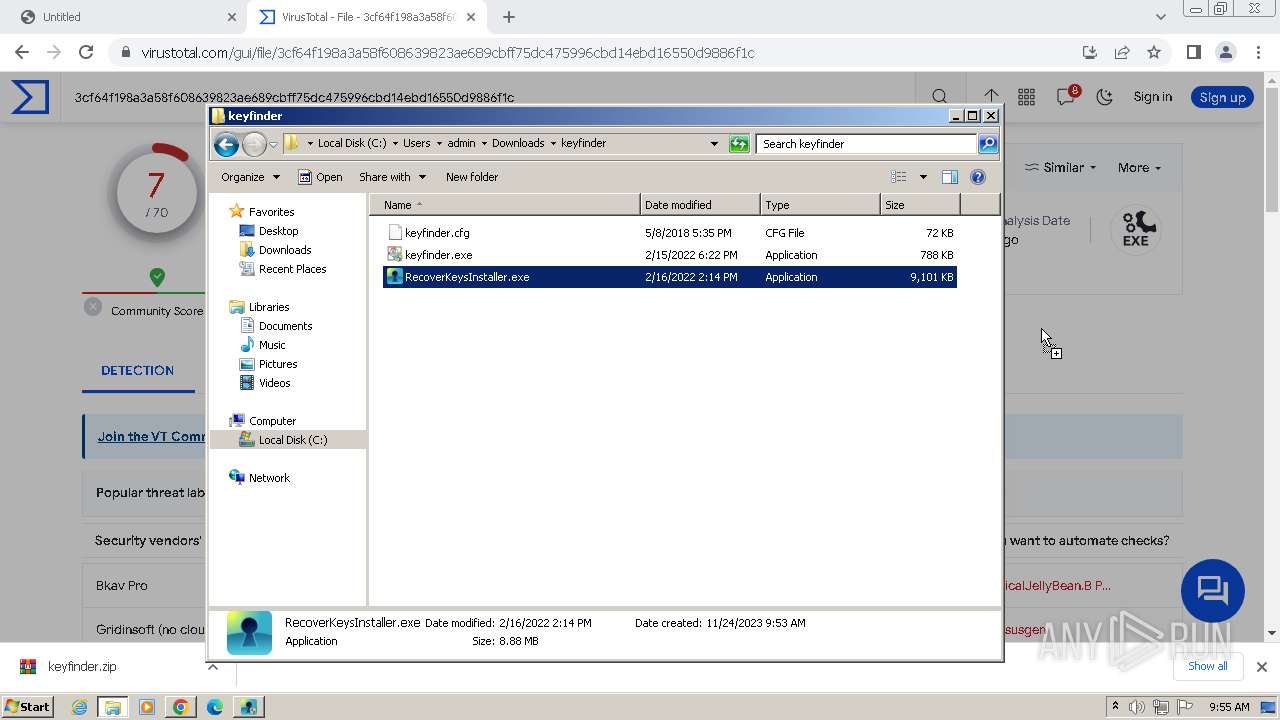1280x720 pixels.
Task: Open VirusTotal notifications icon with badge
Action: click(1066, 96)
